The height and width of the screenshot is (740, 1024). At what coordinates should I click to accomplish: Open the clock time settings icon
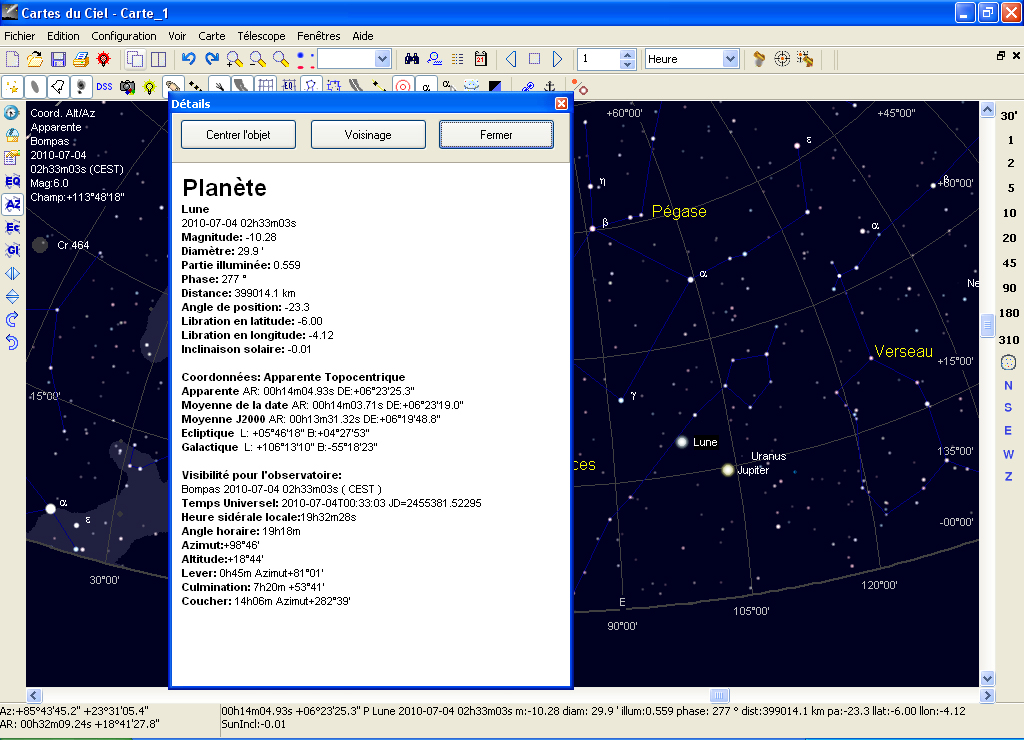point(12,112)
